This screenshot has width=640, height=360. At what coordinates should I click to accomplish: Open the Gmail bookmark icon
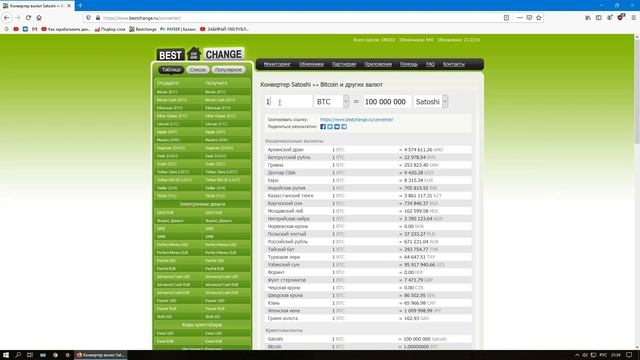tap(35, 29)
